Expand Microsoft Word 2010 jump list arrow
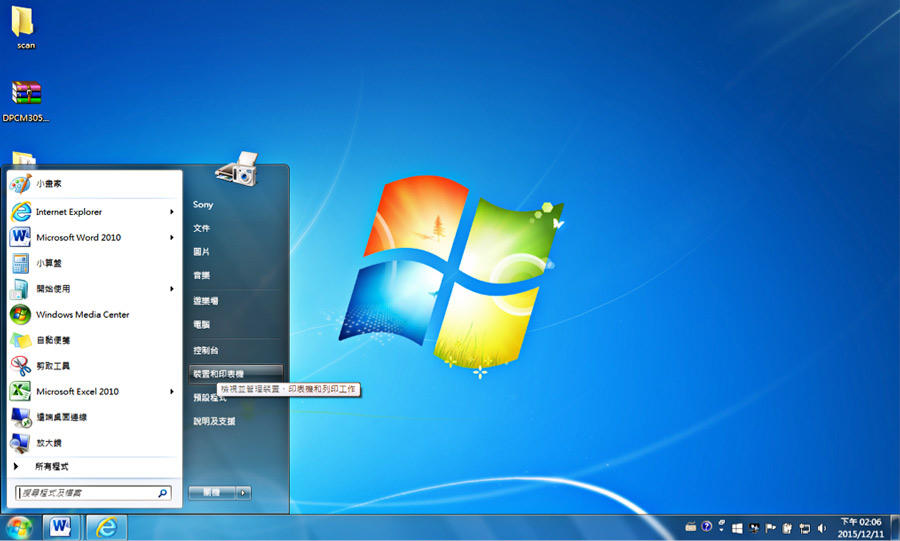This screenshot has width=900, height=541. (x=172, y=238)
